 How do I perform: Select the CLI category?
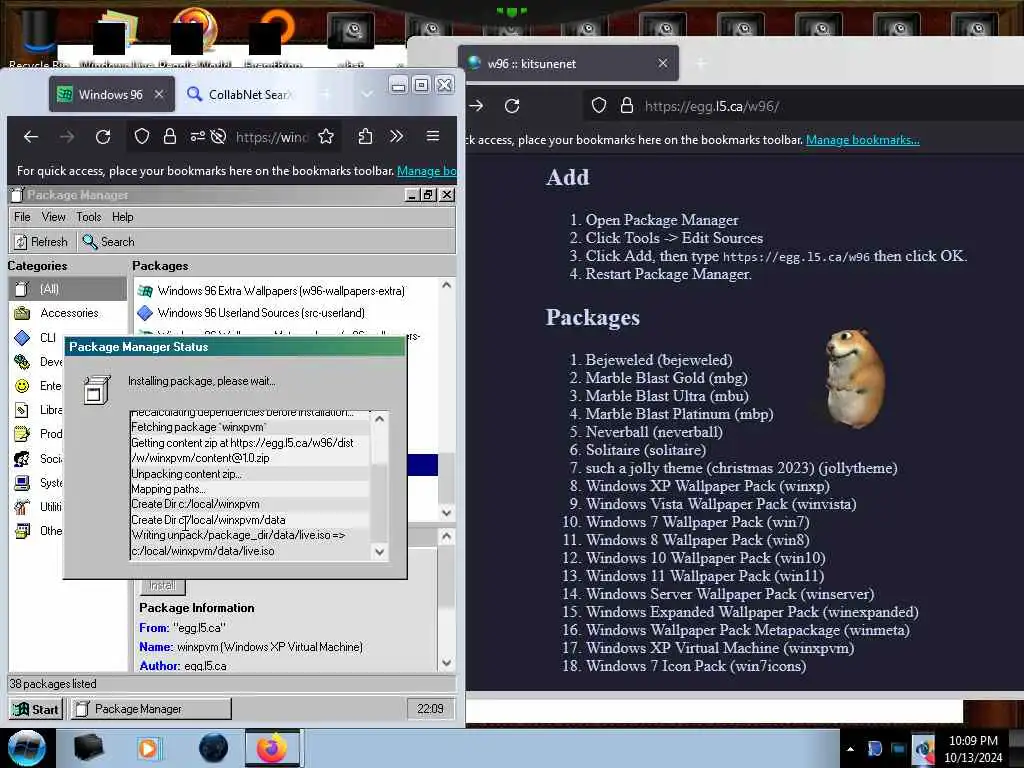pos(37,338)
